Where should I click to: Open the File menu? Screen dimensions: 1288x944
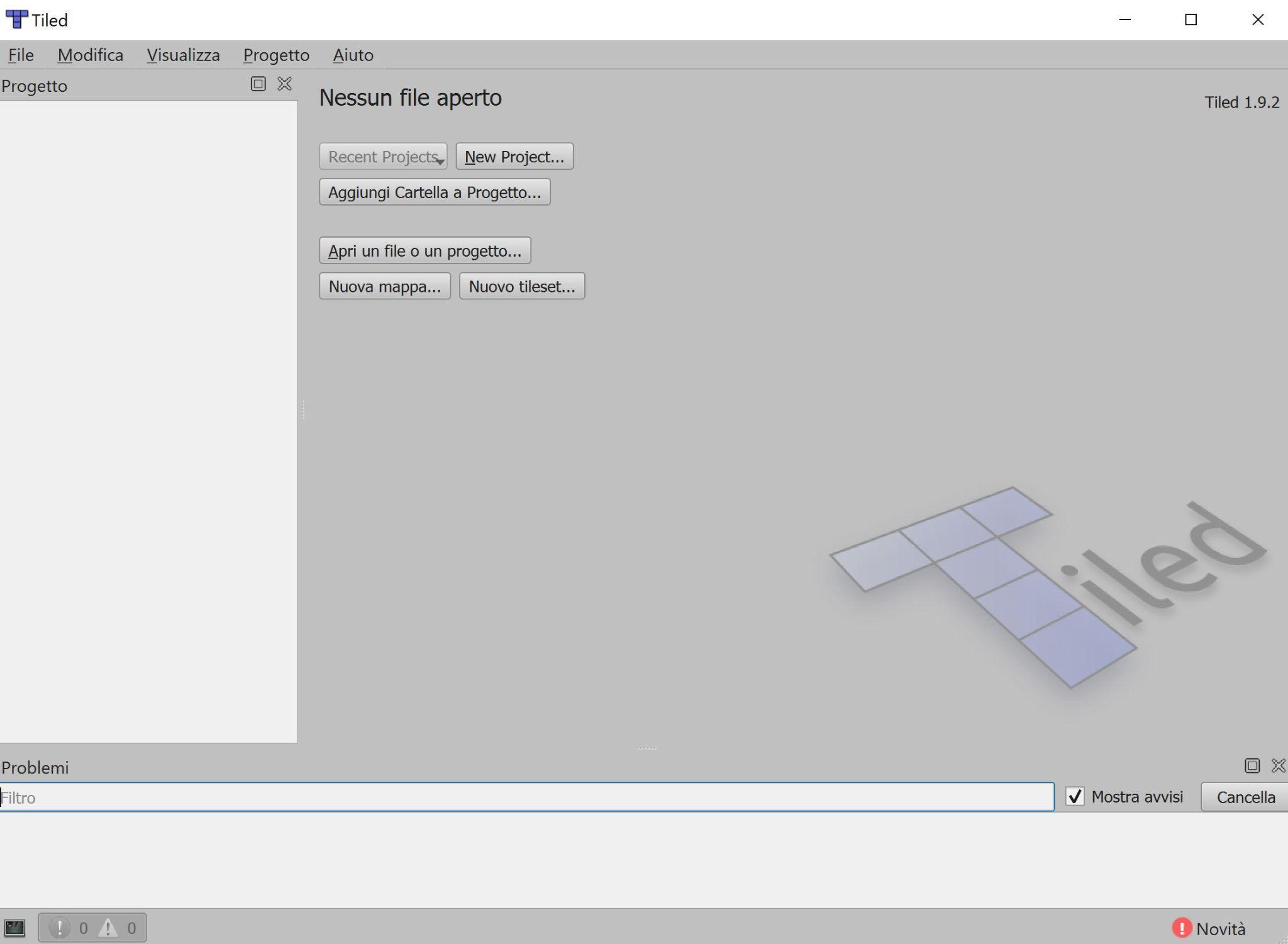pyautogui.click(x=21, y=55)
